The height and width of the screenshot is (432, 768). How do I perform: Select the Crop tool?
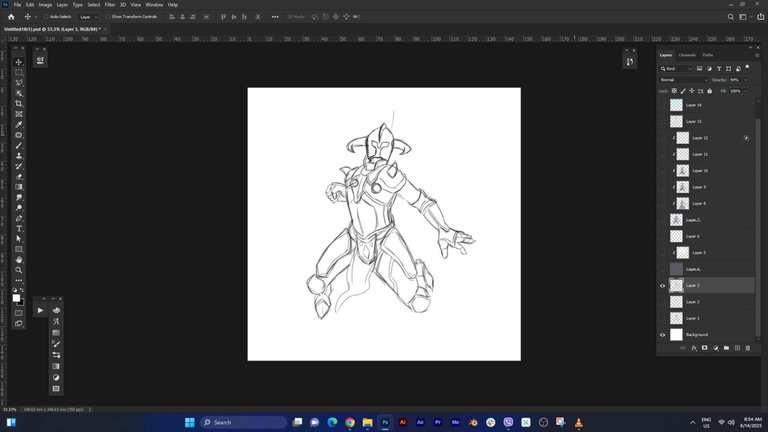pyautogui.click(x=19, y=104)
